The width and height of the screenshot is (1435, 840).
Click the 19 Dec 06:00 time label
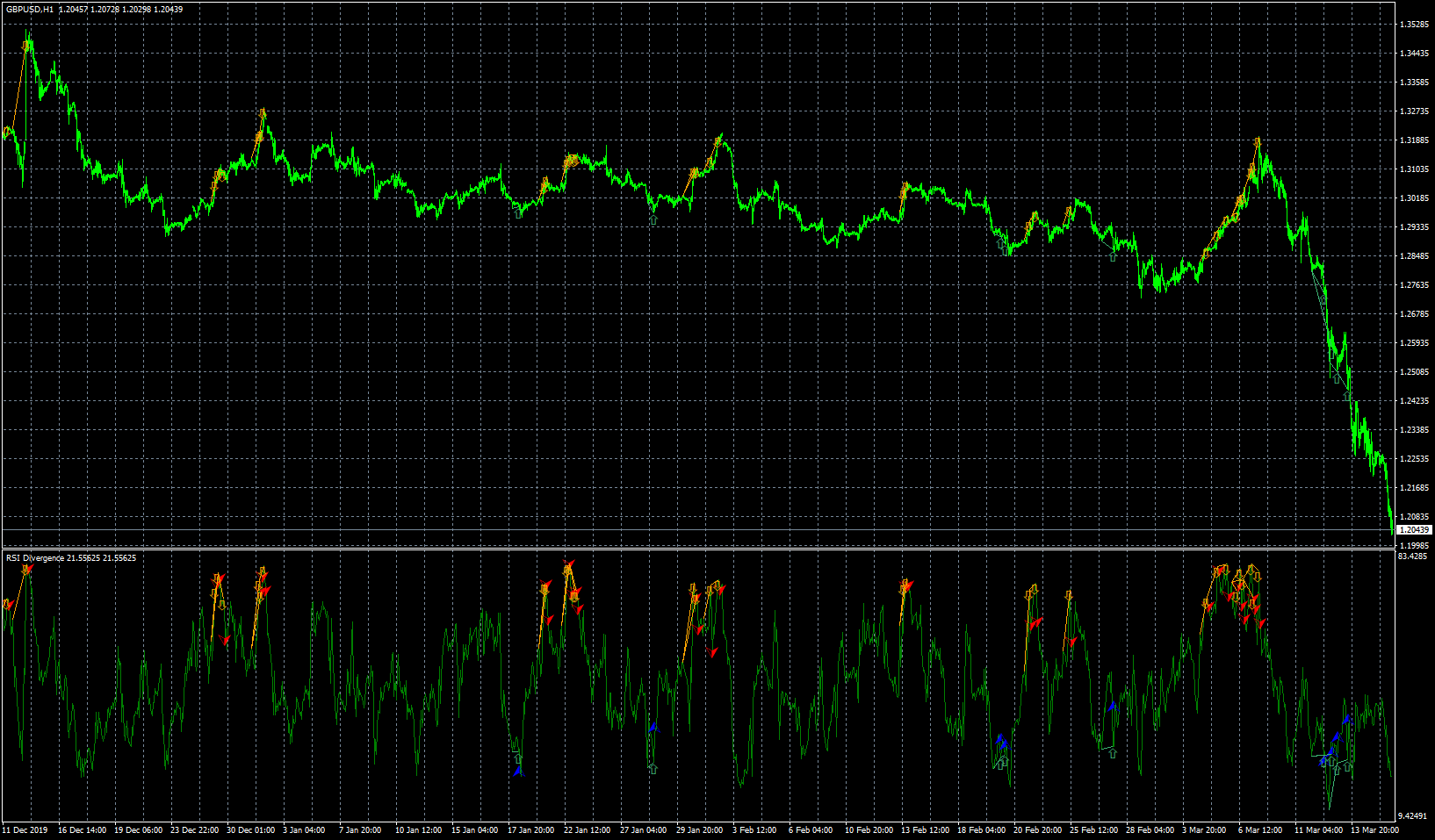(x=138, y=829)
